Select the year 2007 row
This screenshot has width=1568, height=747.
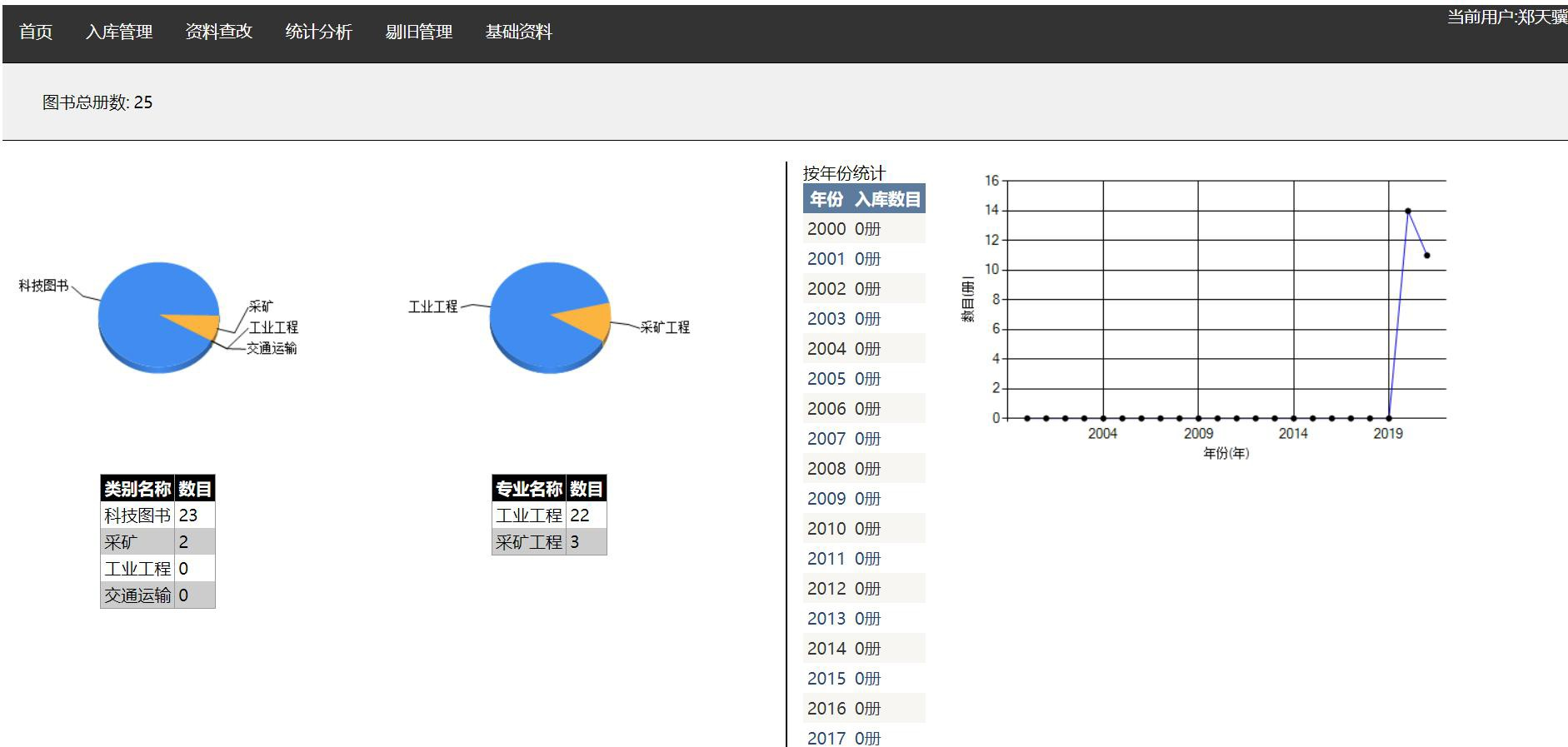[x=864, y=439]
